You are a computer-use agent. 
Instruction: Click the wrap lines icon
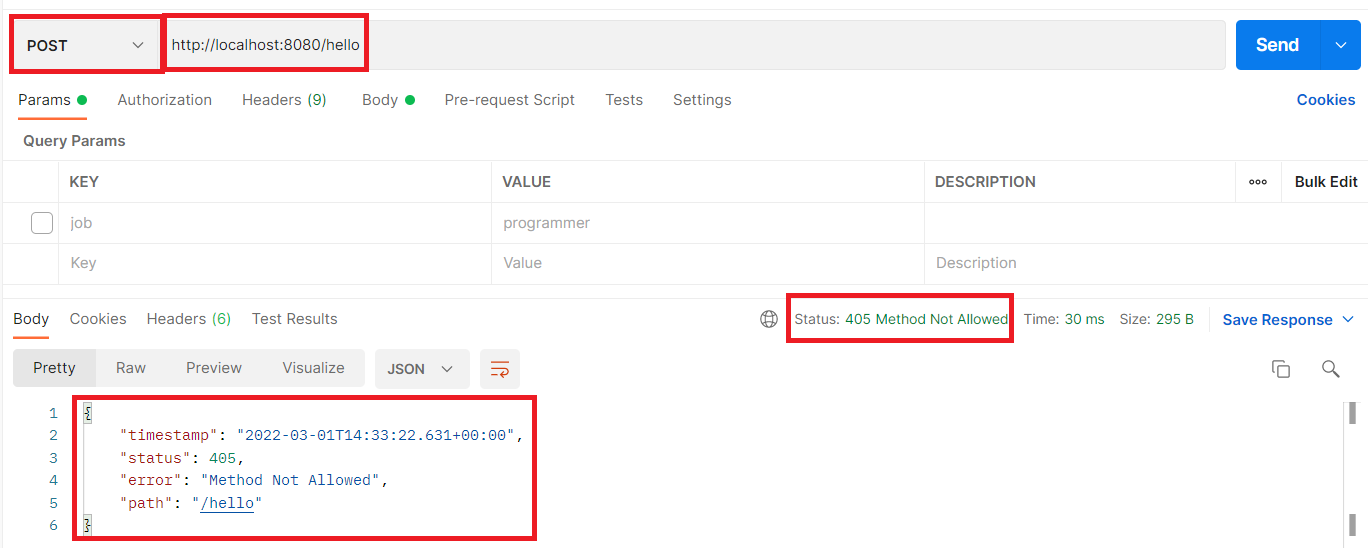[499, 369]
